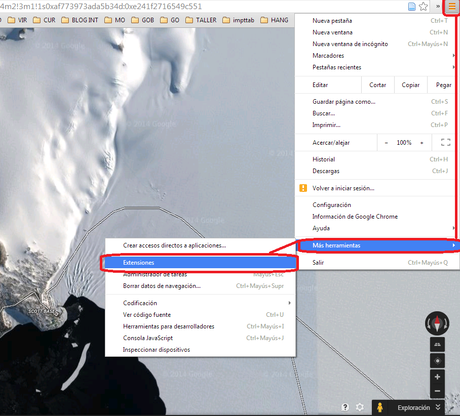460x416 pixels.
Task: Expand Pestañas recientes submenu
Action: pyautogui.click(x=375, y=67)
